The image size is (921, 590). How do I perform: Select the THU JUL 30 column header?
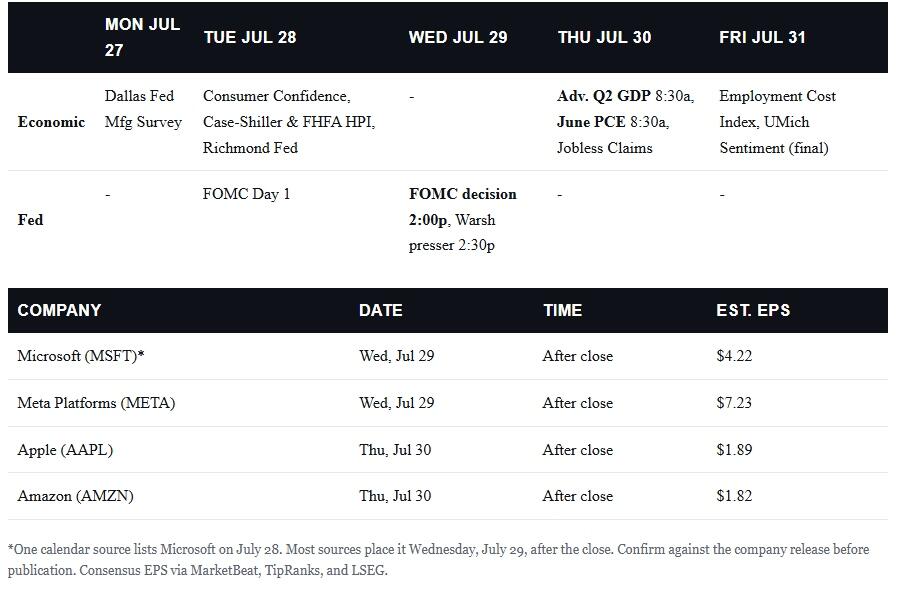point(604,37)
